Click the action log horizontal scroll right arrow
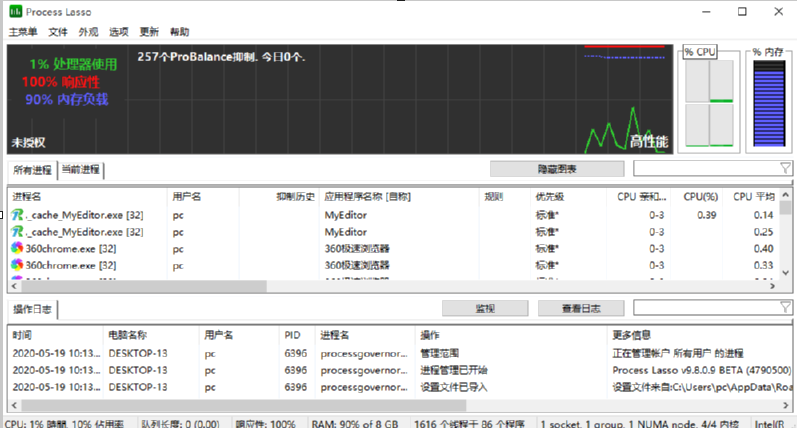This screenshot has width=797, height=428. [786, 405]
